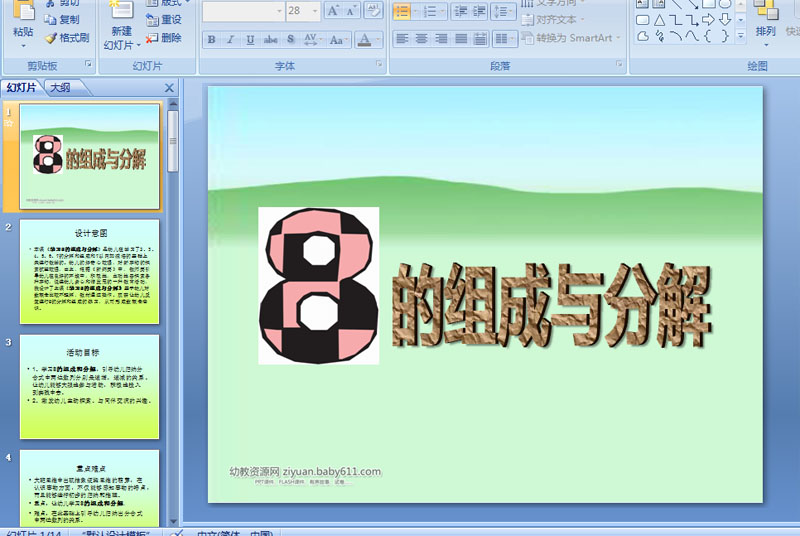Viewport: 800px width, 536px height.
Task: Toggle bold formatting
Action: (211, 39)
